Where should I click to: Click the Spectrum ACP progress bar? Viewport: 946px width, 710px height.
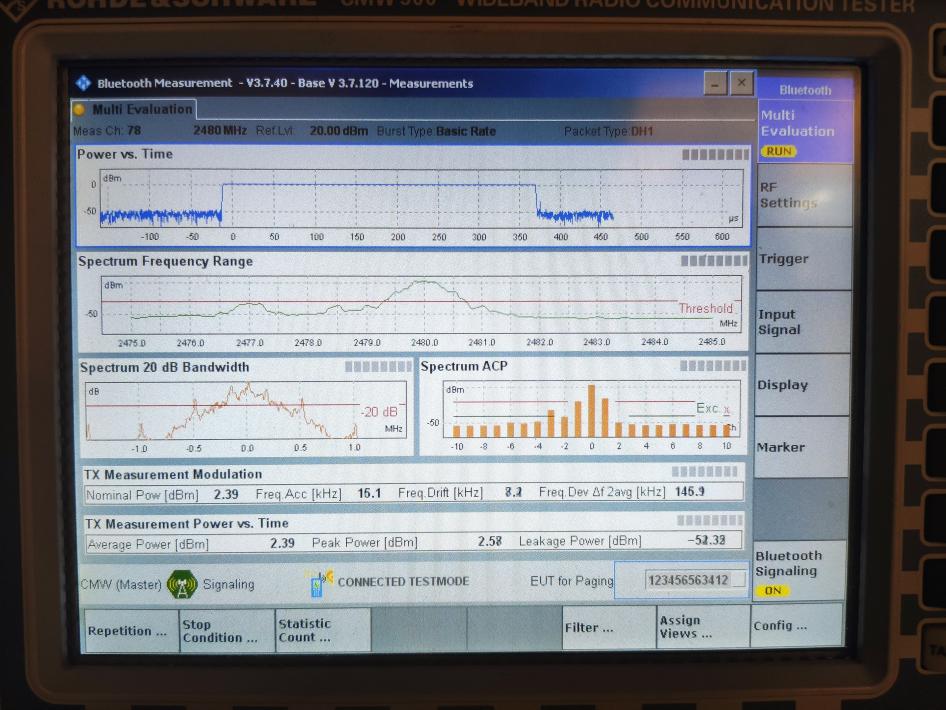click(713, 366)
